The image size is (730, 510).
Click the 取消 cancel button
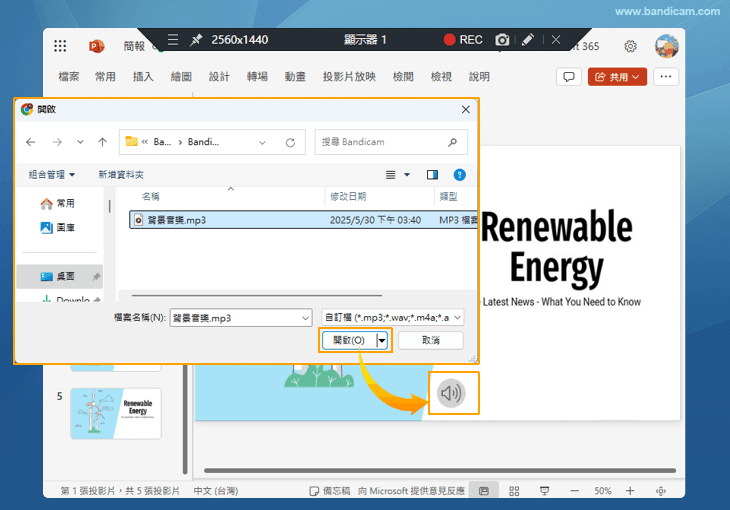click(430, 340)
